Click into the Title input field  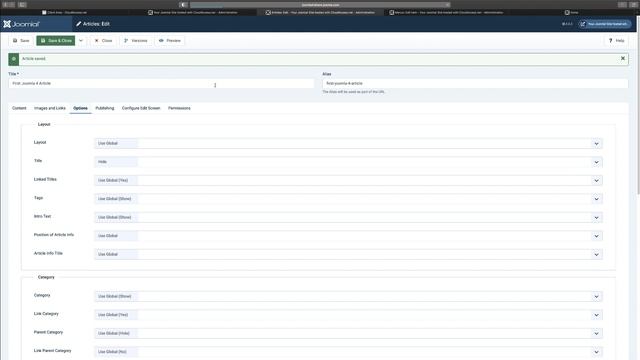161,83
